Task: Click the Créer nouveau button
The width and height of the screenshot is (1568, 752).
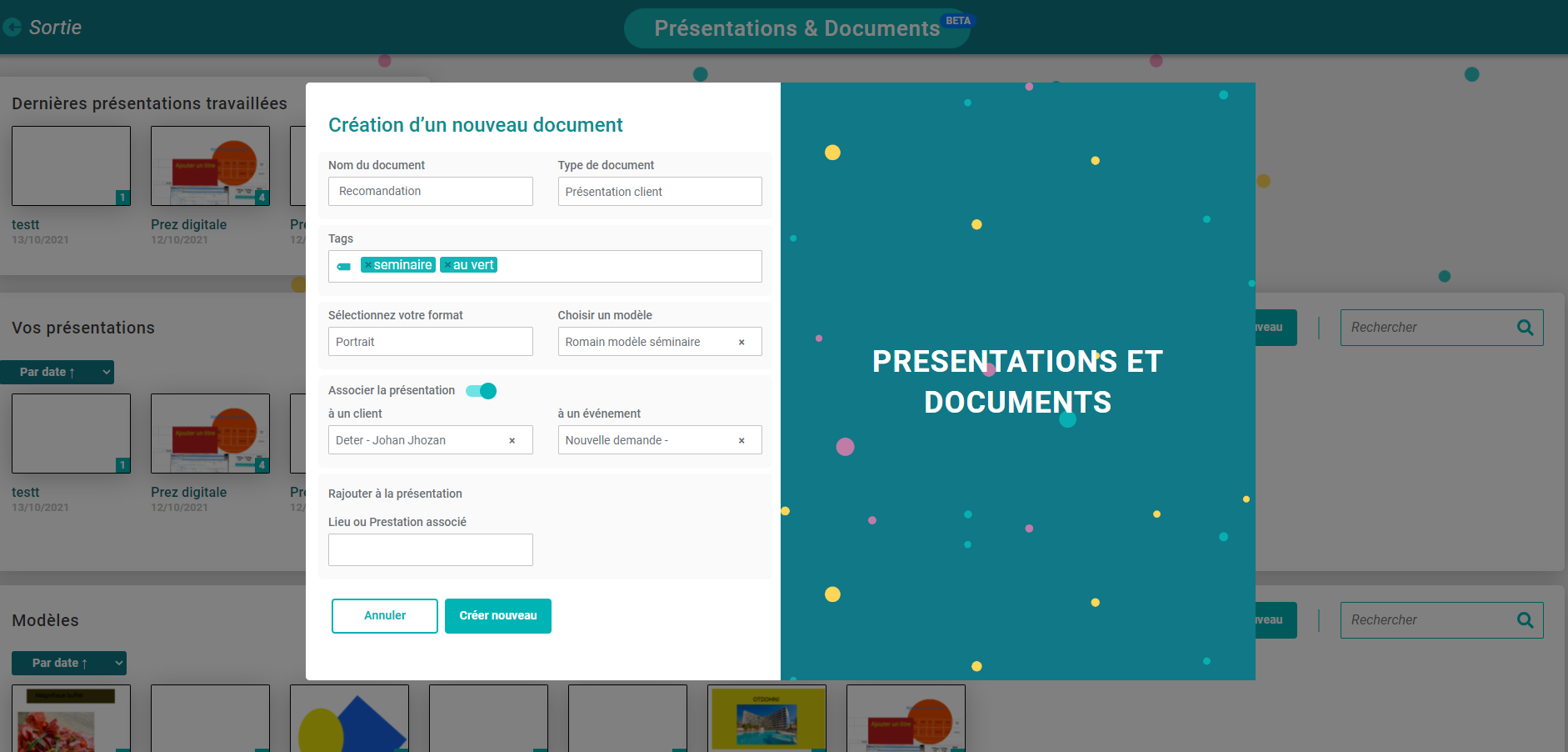Action: pos(498,616)
